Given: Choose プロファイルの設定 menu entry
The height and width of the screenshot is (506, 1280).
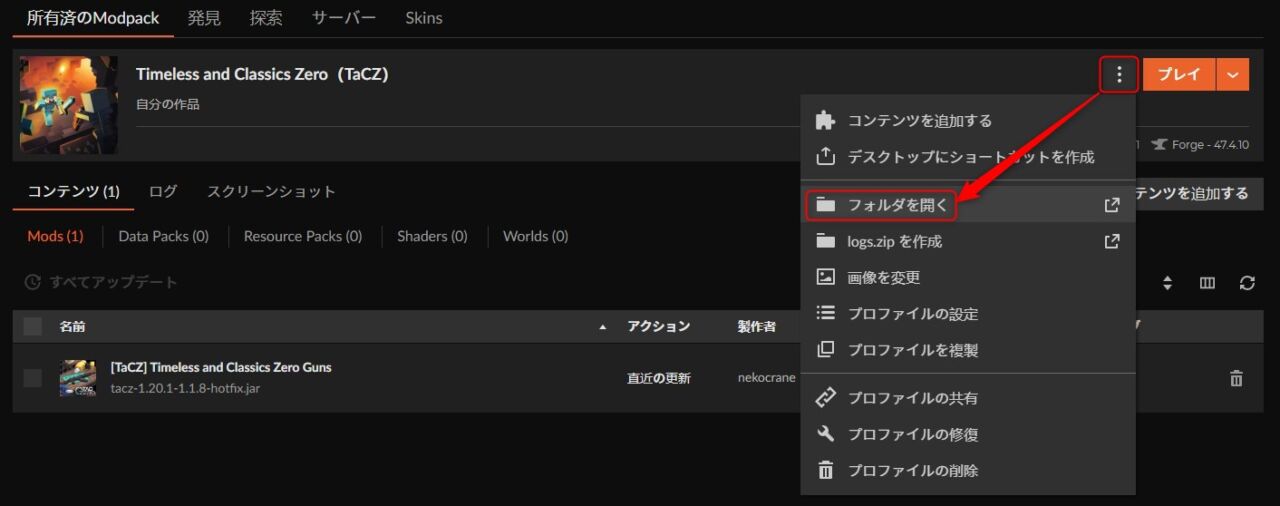Looking at the screenshot, I should pyautogui.click(x=968, y=313).
